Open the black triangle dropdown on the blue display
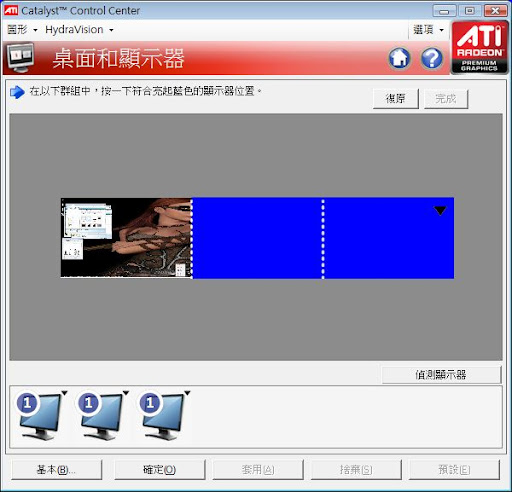512x492 pixels. (440, 210)
